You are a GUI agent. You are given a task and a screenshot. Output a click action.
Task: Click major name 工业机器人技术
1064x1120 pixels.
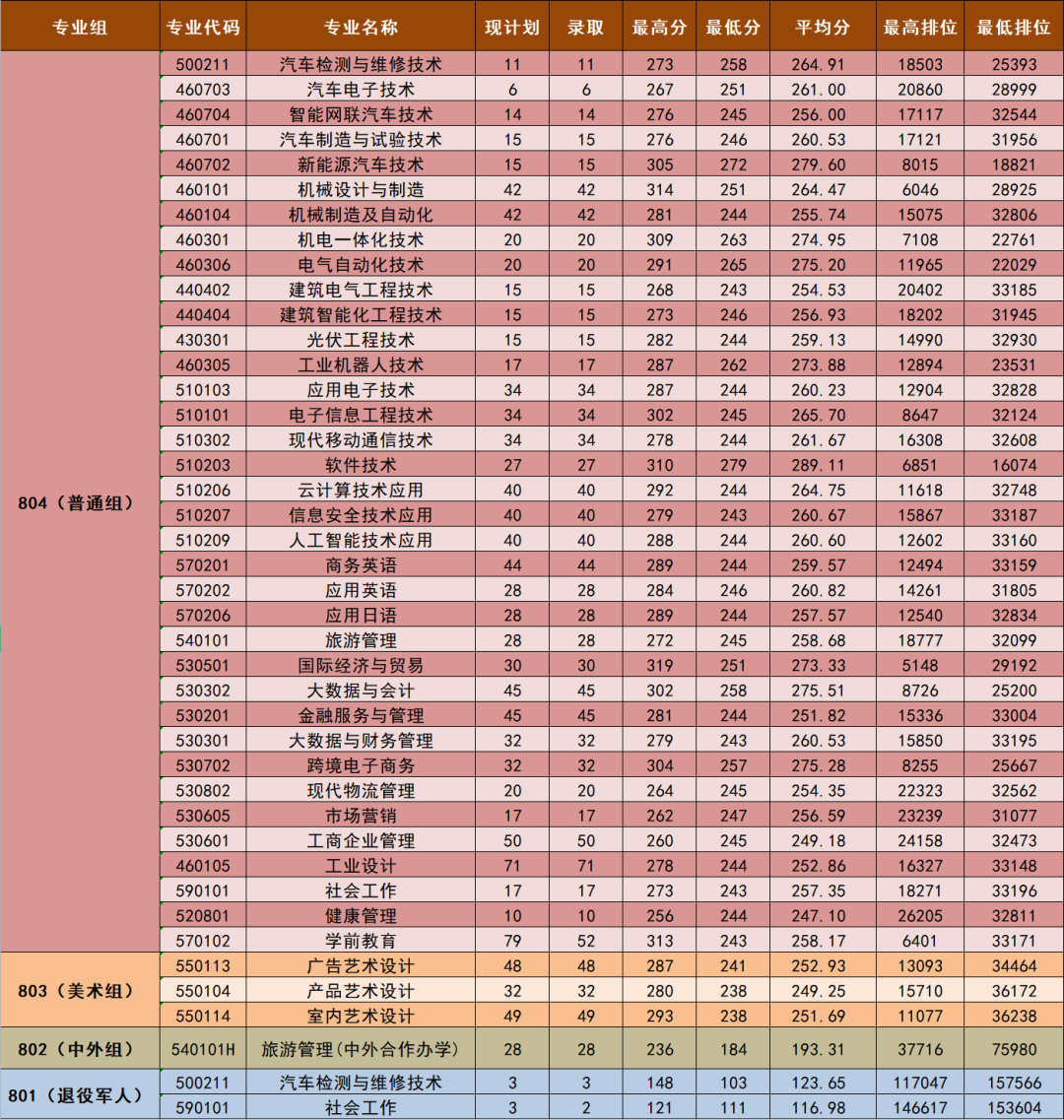[x=361, y=364]
